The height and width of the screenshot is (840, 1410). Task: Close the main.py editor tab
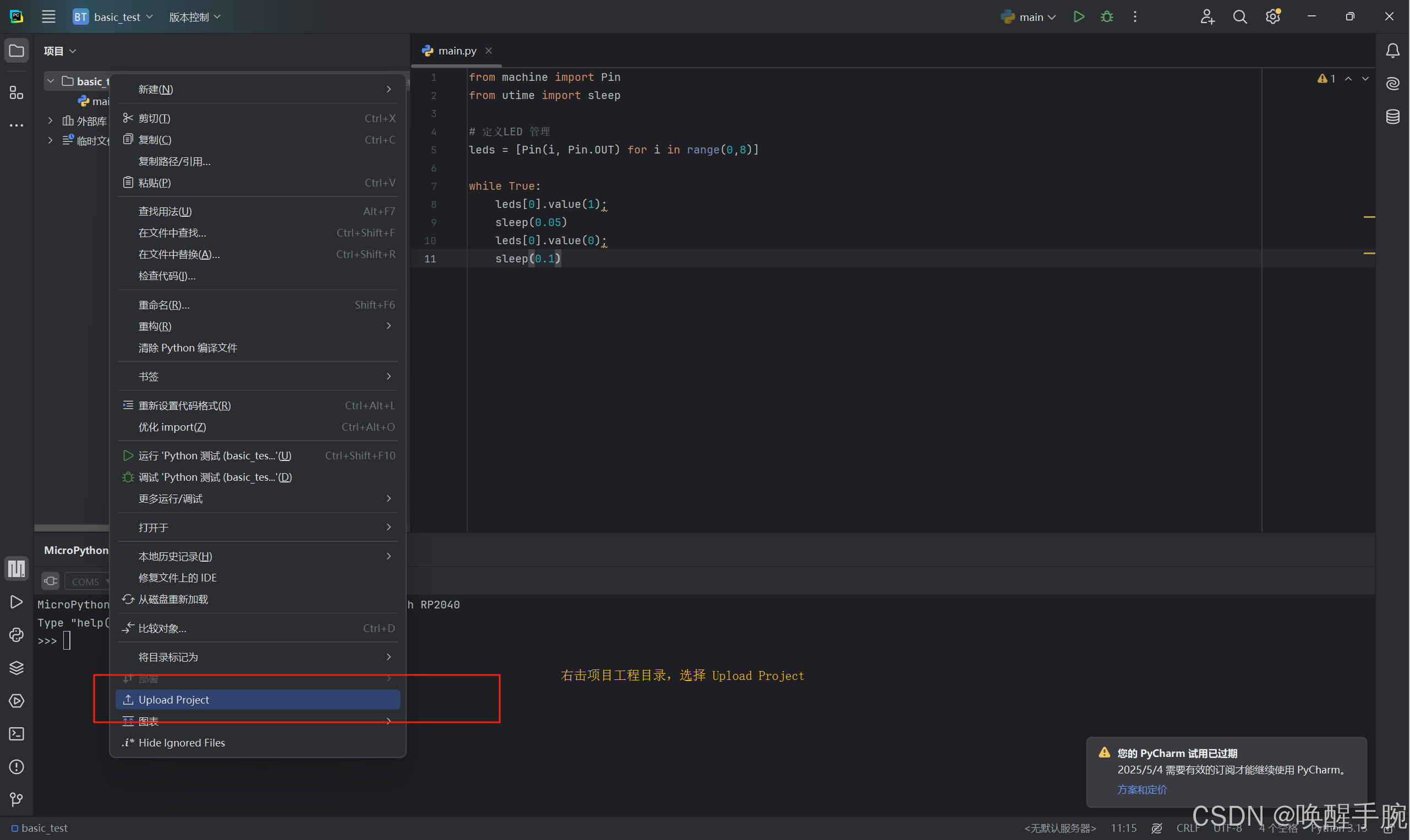pos(489,51)
